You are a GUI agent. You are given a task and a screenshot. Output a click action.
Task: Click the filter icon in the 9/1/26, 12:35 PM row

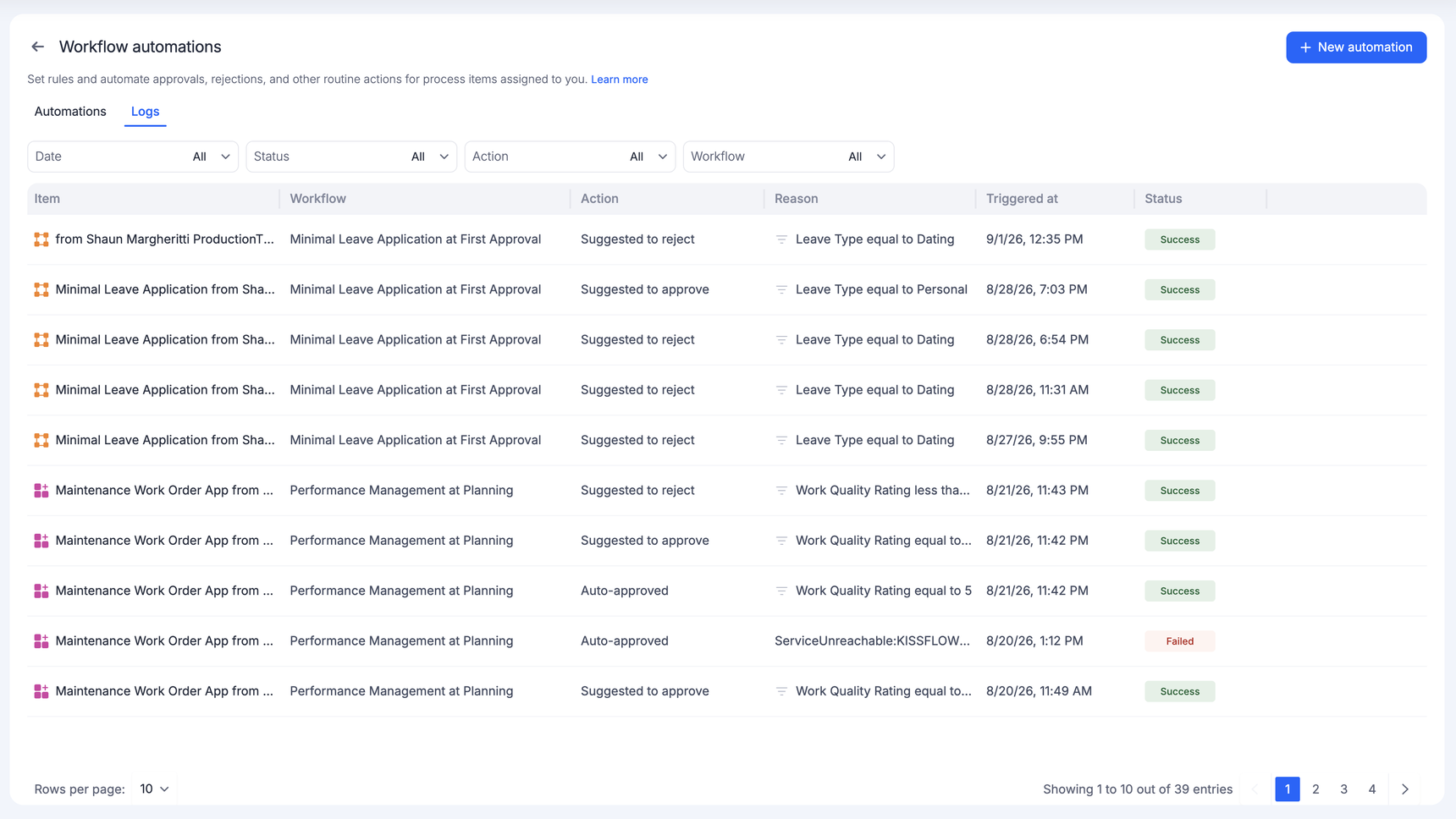[781, 239]
